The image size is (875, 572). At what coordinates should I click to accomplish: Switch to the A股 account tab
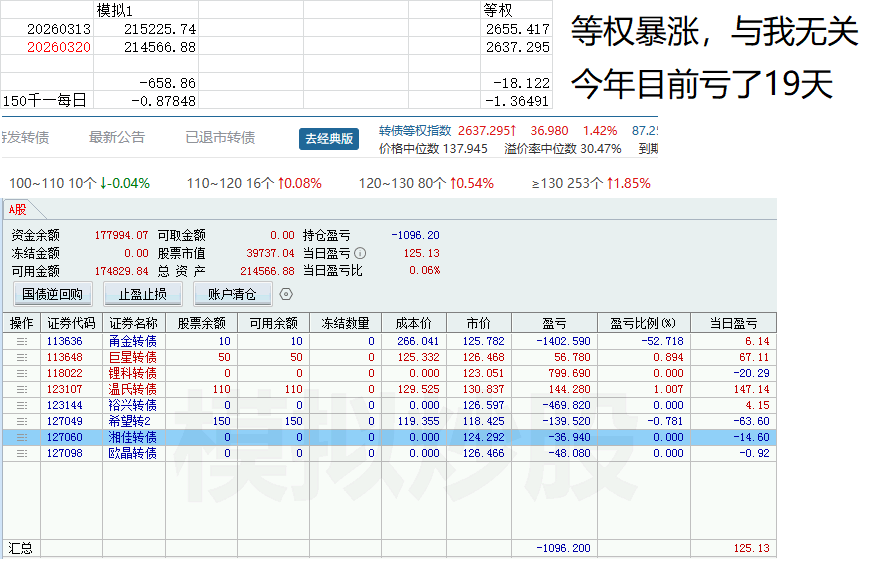point(16,209)
